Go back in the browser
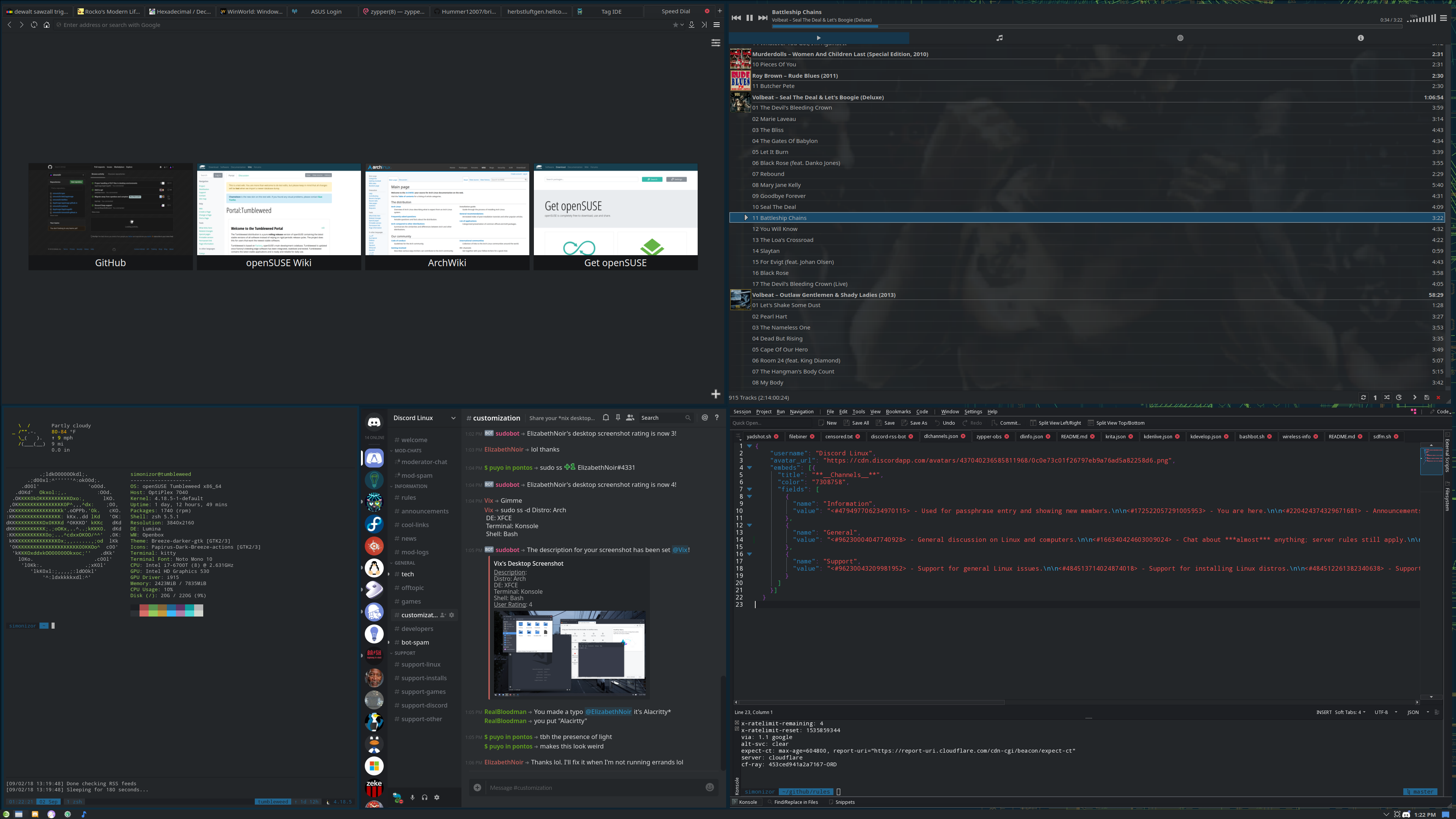 click(9, 25)
